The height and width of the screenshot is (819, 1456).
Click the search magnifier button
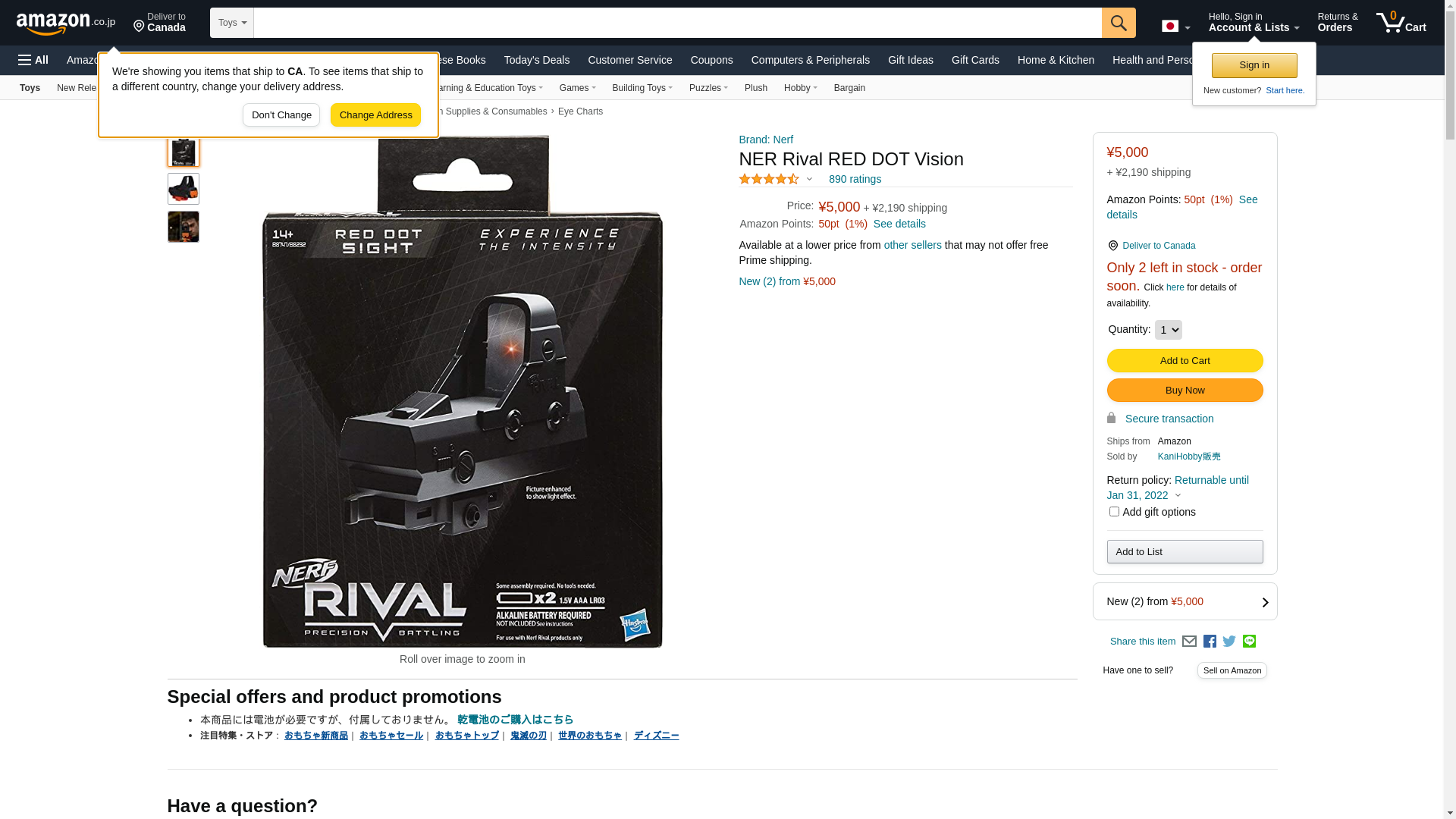tap(1119, 23)
